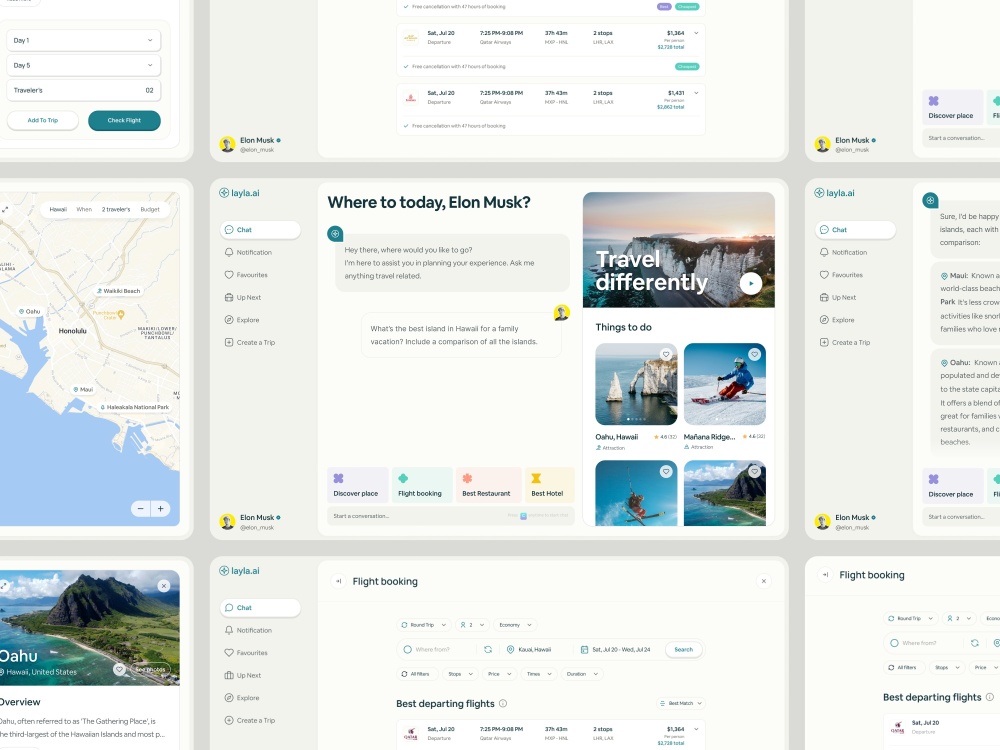The height and width of the screenshot is (750, 1000).
Task: Click the Add To Trip button
Action: pos(43,120)
